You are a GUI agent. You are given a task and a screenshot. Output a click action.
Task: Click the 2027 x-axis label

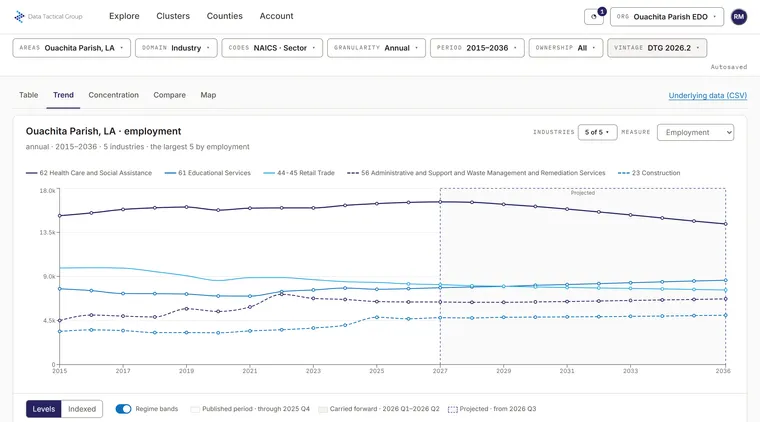pyautogui.click(x=440, y=371)
